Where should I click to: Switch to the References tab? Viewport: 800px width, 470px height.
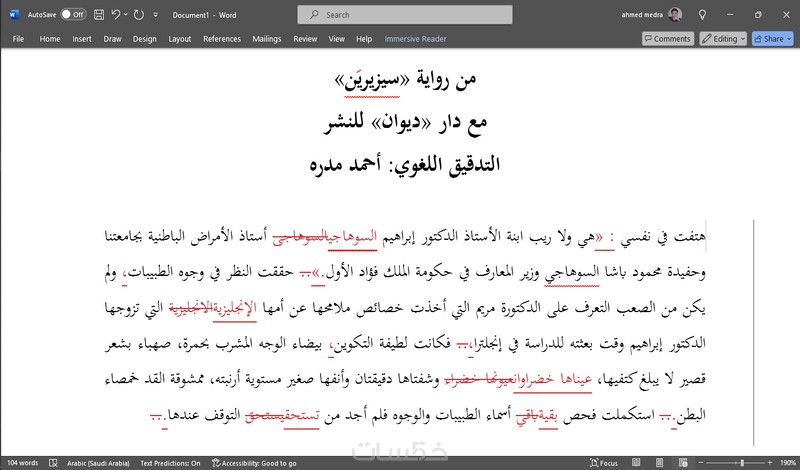222,39
